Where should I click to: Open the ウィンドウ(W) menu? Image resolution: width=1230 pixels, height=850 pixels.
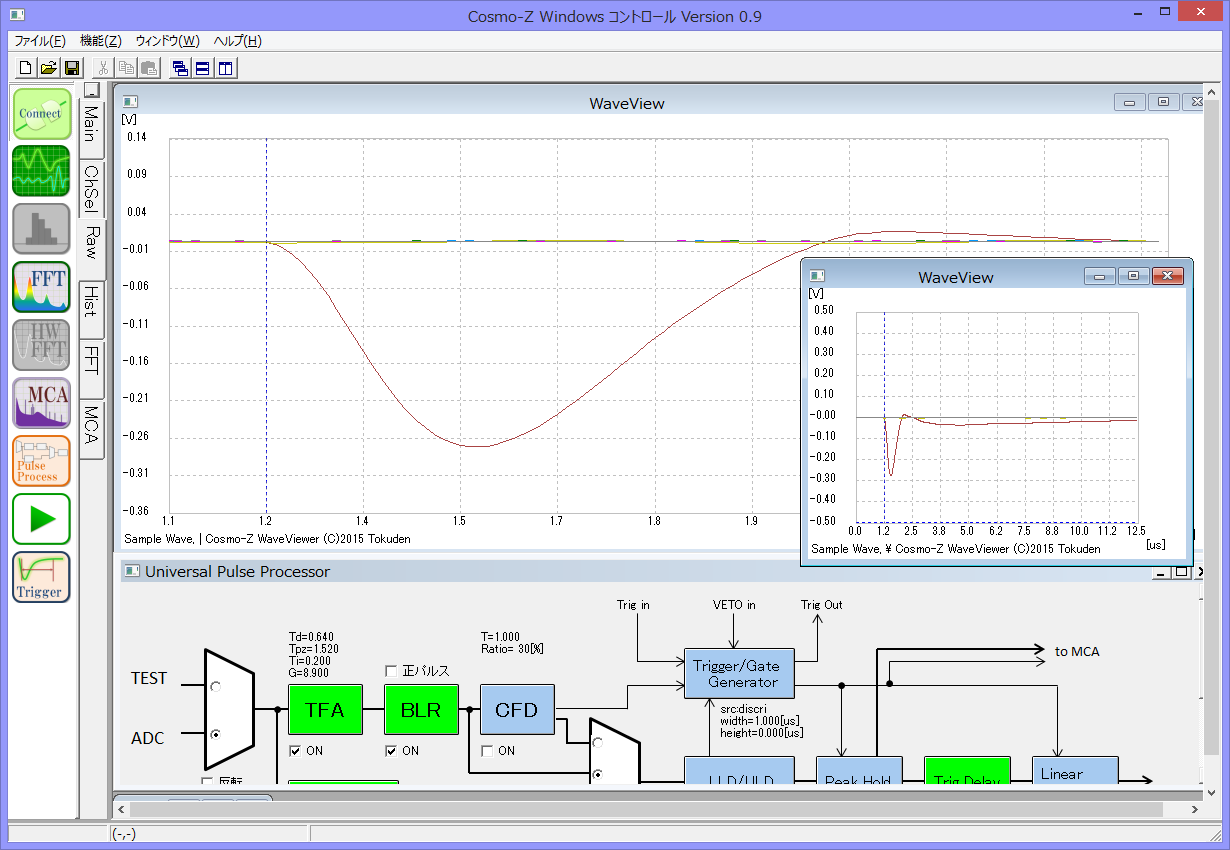click(x=167, y=41)
